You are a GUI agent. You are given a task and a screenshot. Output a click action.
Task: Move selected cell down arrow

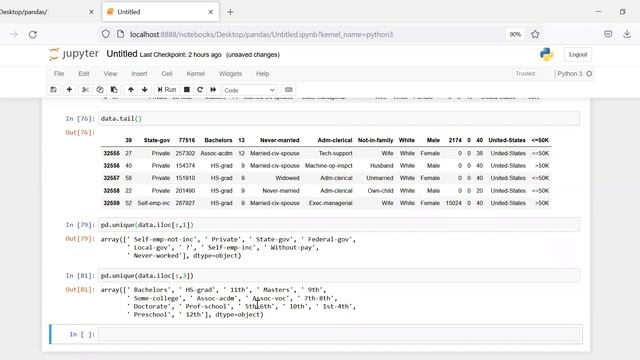coord(144,90)
